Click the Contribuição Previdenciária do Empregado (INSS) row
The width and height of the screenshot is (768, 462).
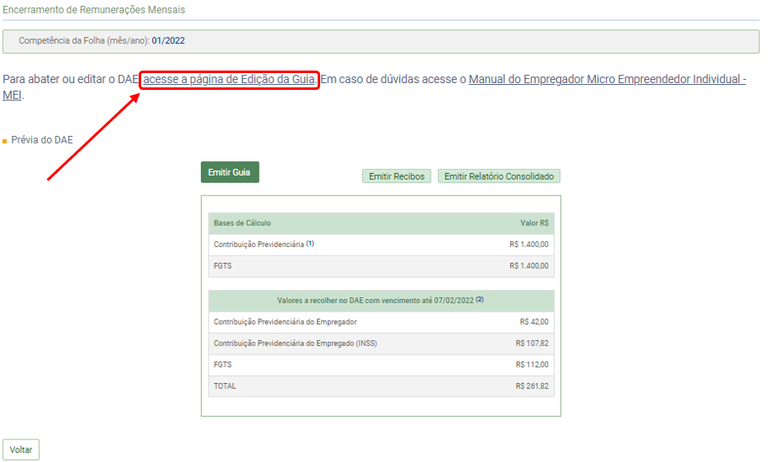pyautogui.click(x=295, y=343)
